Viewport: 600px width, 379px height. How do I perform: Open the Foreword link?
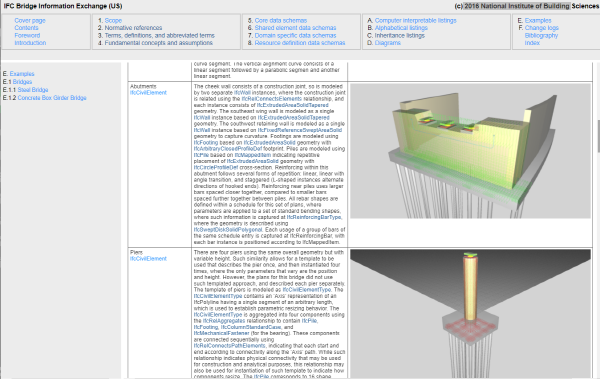27,36
